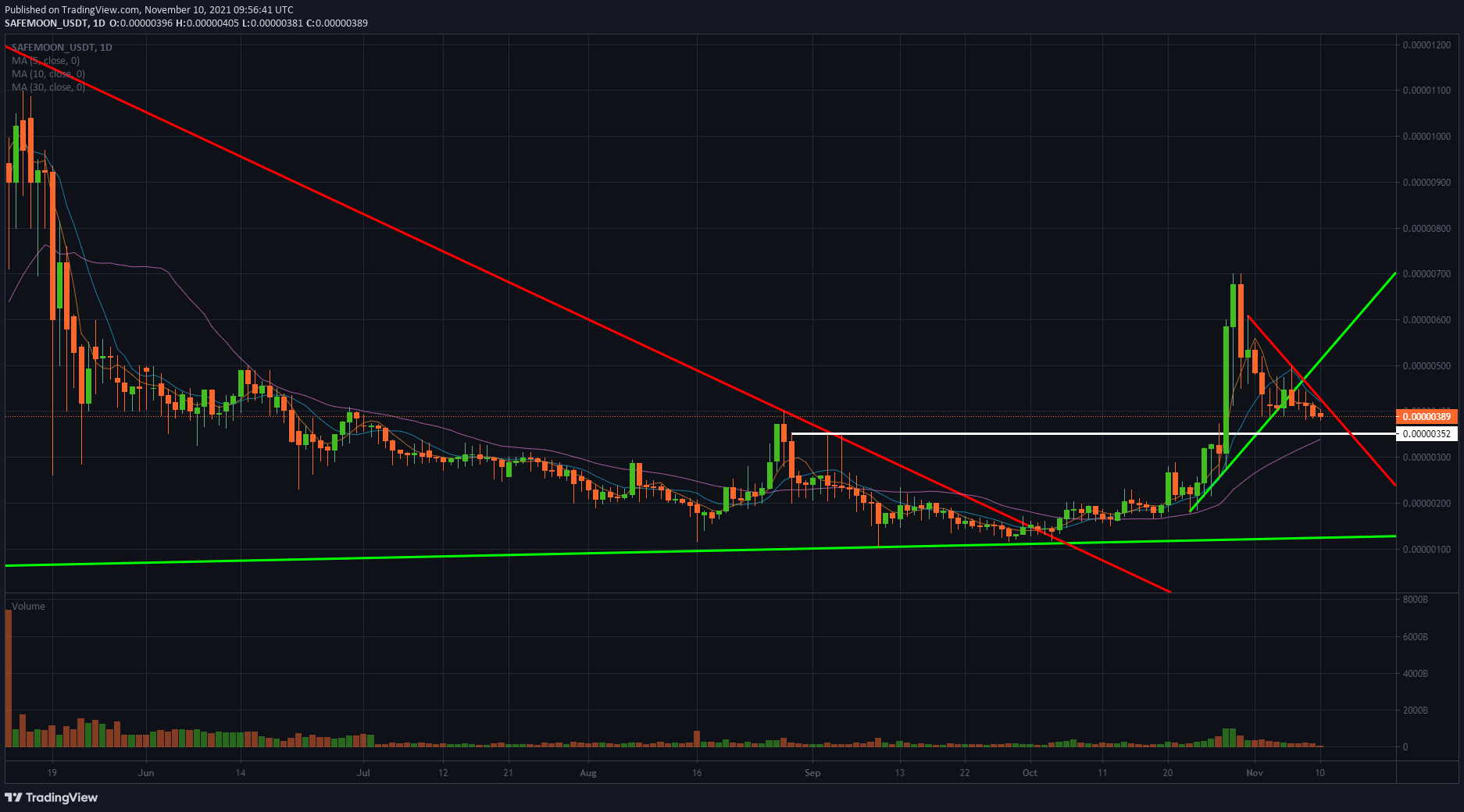Click the Jul date on time axis
The height and width of the screenshot is (812, 1464).
coord(363,773)
